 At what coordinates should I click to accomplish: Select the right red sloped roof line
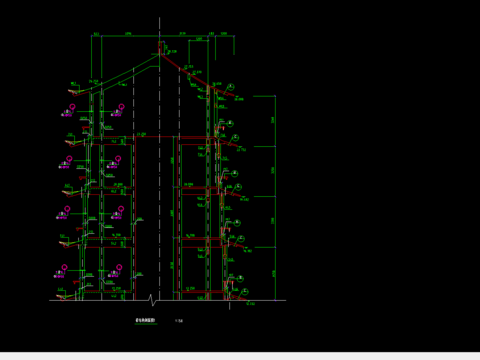click(x=197, y=76)
